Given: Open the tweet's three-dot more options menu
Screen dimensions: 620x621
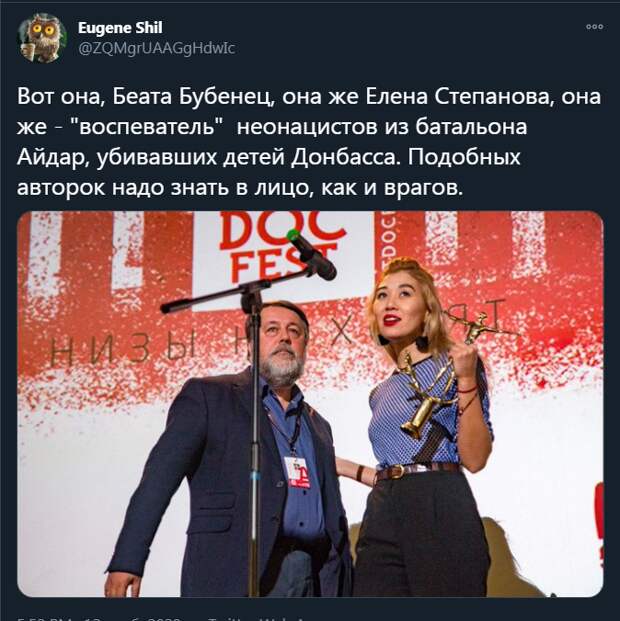Looking at the screenshot, I should tap(594, 27).
